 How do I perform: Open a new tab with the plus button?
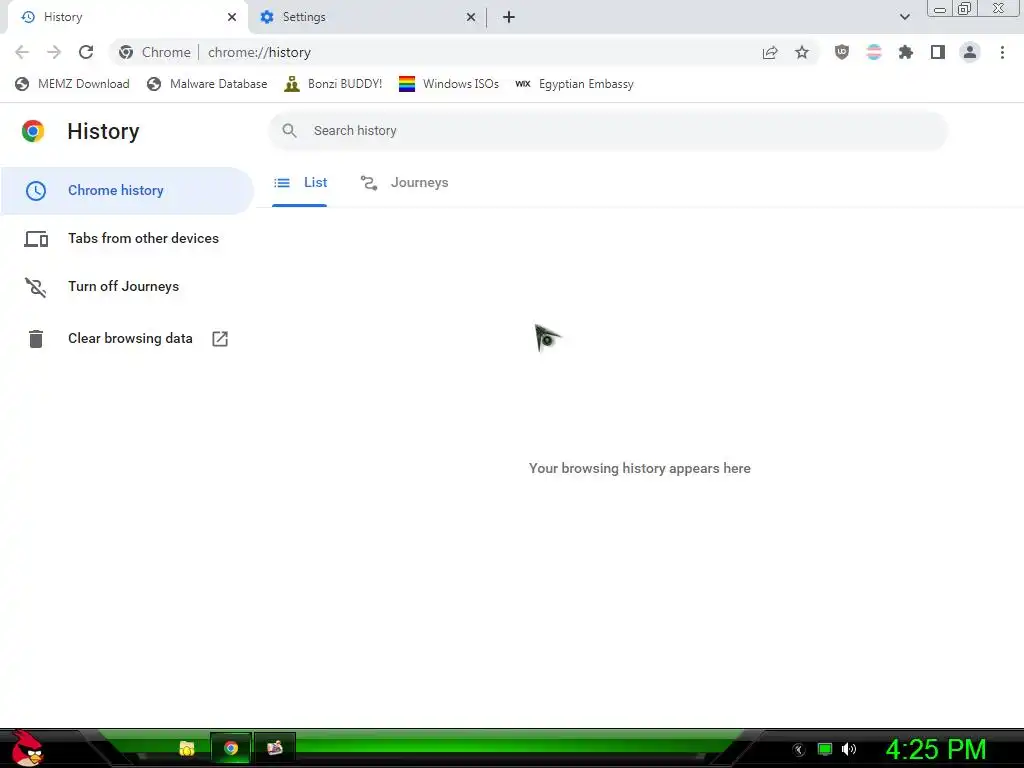[509, 17]
